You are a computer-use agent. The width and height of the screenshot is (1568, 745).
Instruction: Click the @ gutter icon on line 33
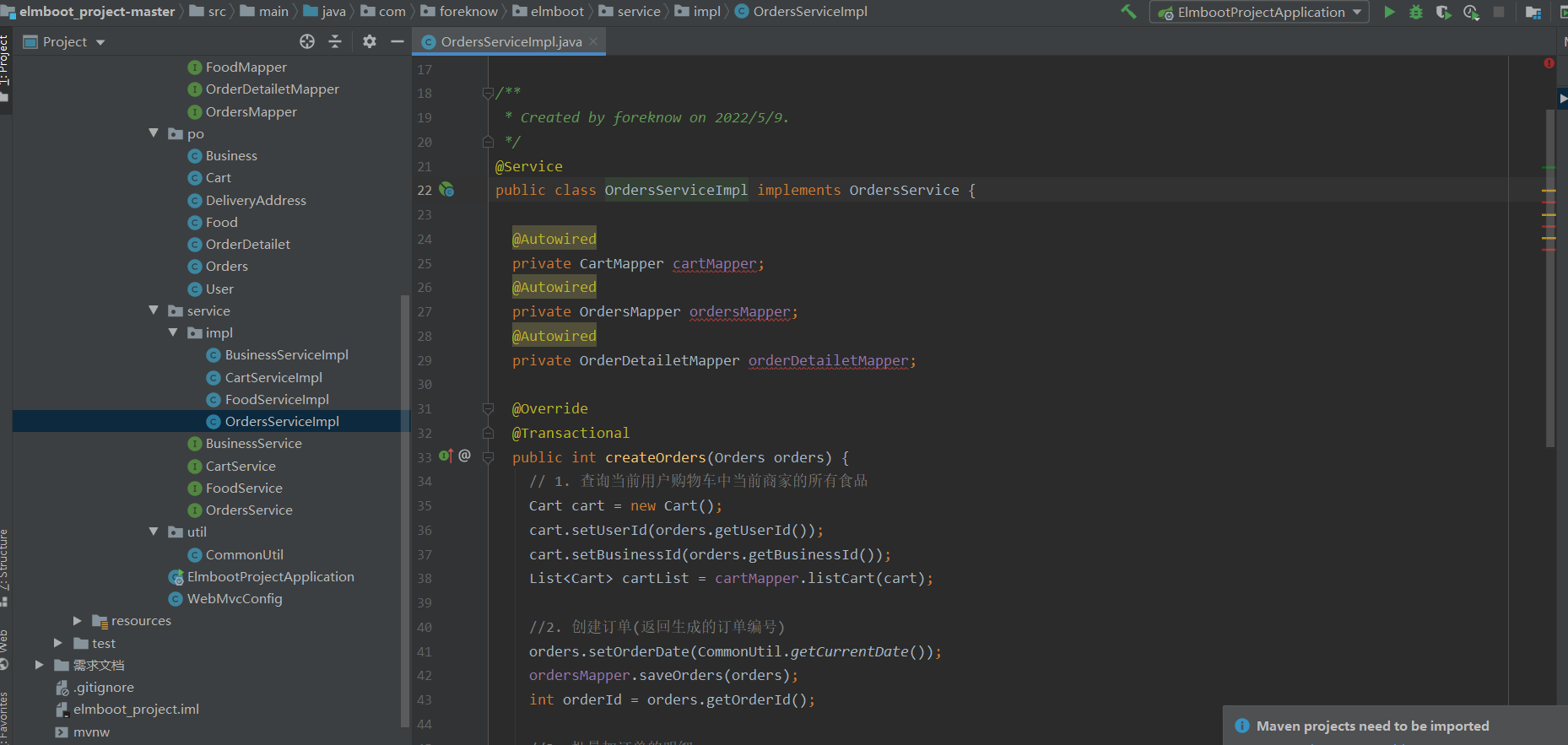point(464,456)
